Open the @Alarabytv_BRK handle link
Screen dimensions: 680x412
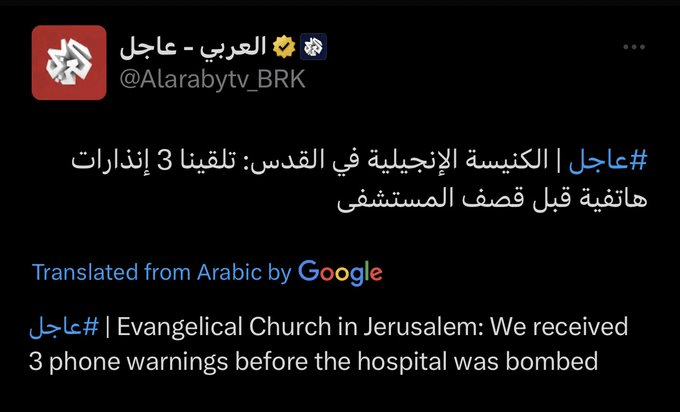click(x=212, y=80)
